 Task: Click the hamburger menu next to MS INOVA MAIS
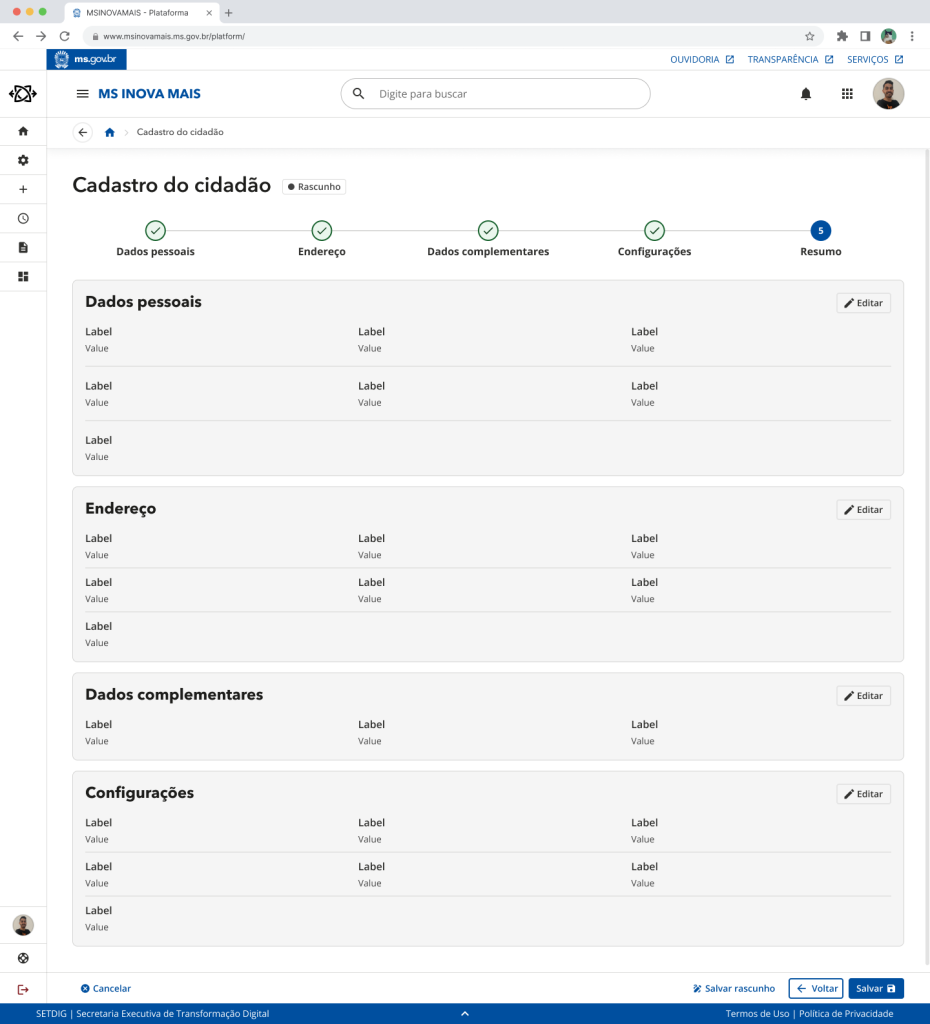[x=83, y=94]
